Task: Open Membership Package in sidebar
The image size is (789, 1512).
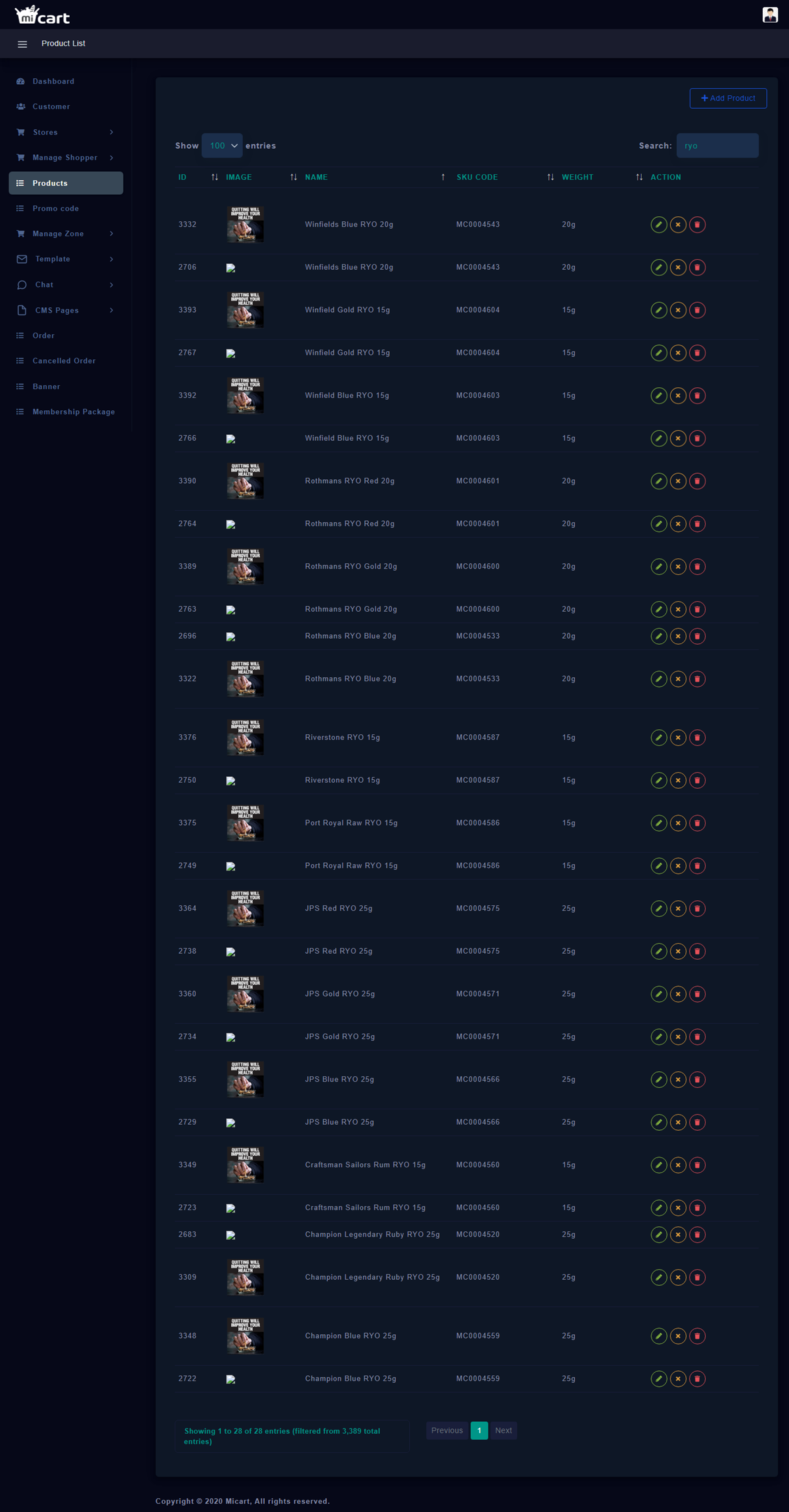Action: pos(66,412)
